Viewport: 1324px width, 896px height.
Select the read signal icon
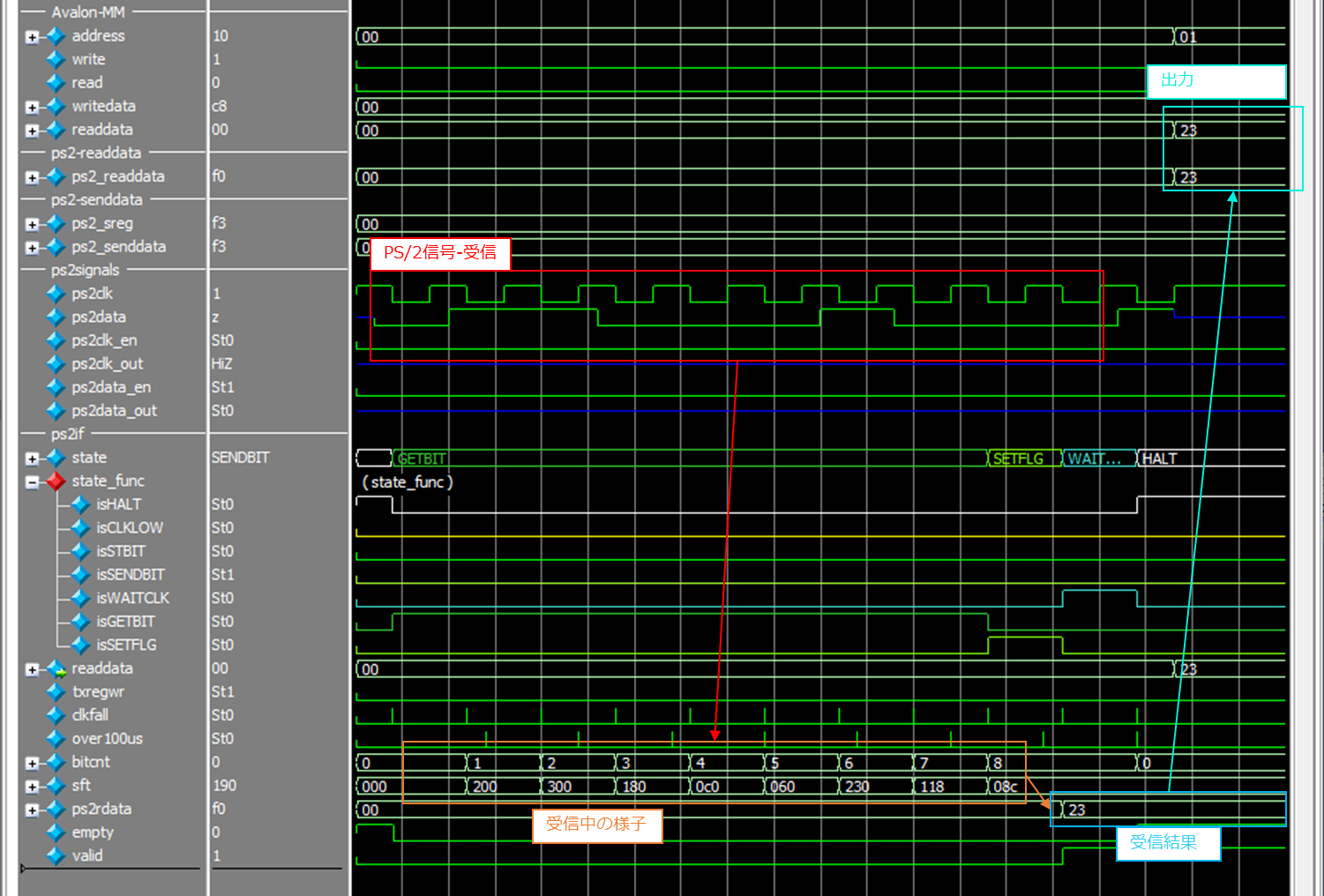56,83
